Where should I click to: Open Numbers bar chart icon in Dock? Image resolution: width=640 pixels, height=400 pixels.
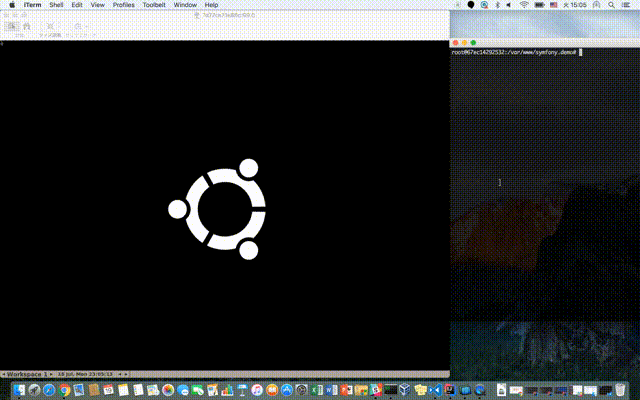pyautogui.click(x=227, y=390)
